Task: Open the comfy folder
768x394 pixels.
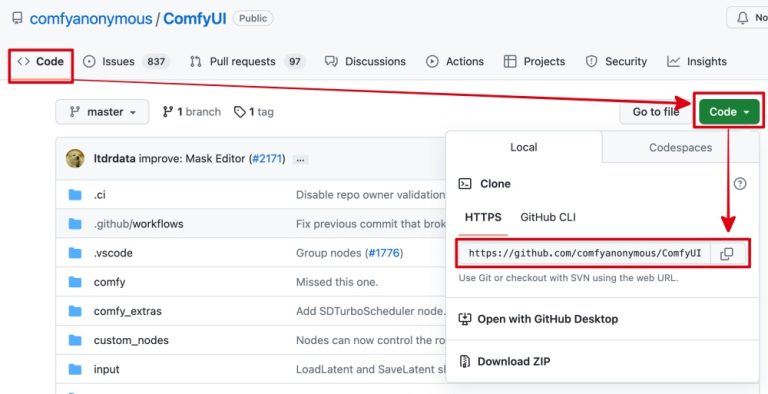Action: (x=110, y=282)
